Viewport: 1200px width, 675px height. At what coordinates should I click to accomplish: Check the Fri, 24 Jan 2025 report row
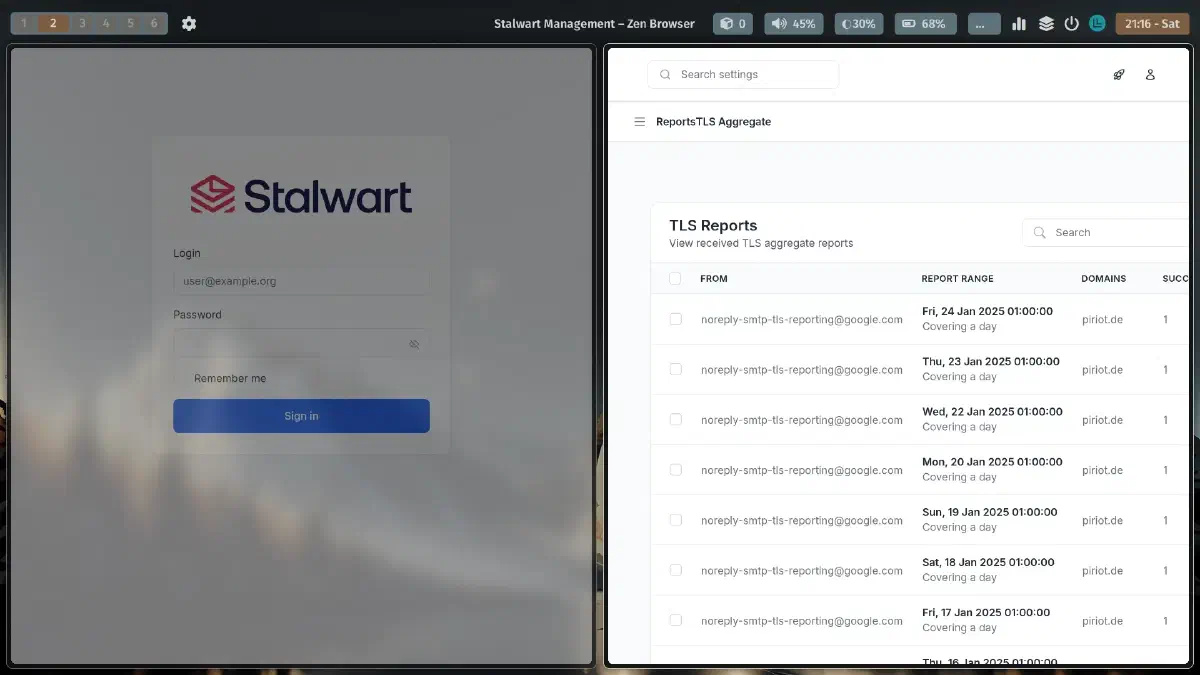tap(675, 319)
